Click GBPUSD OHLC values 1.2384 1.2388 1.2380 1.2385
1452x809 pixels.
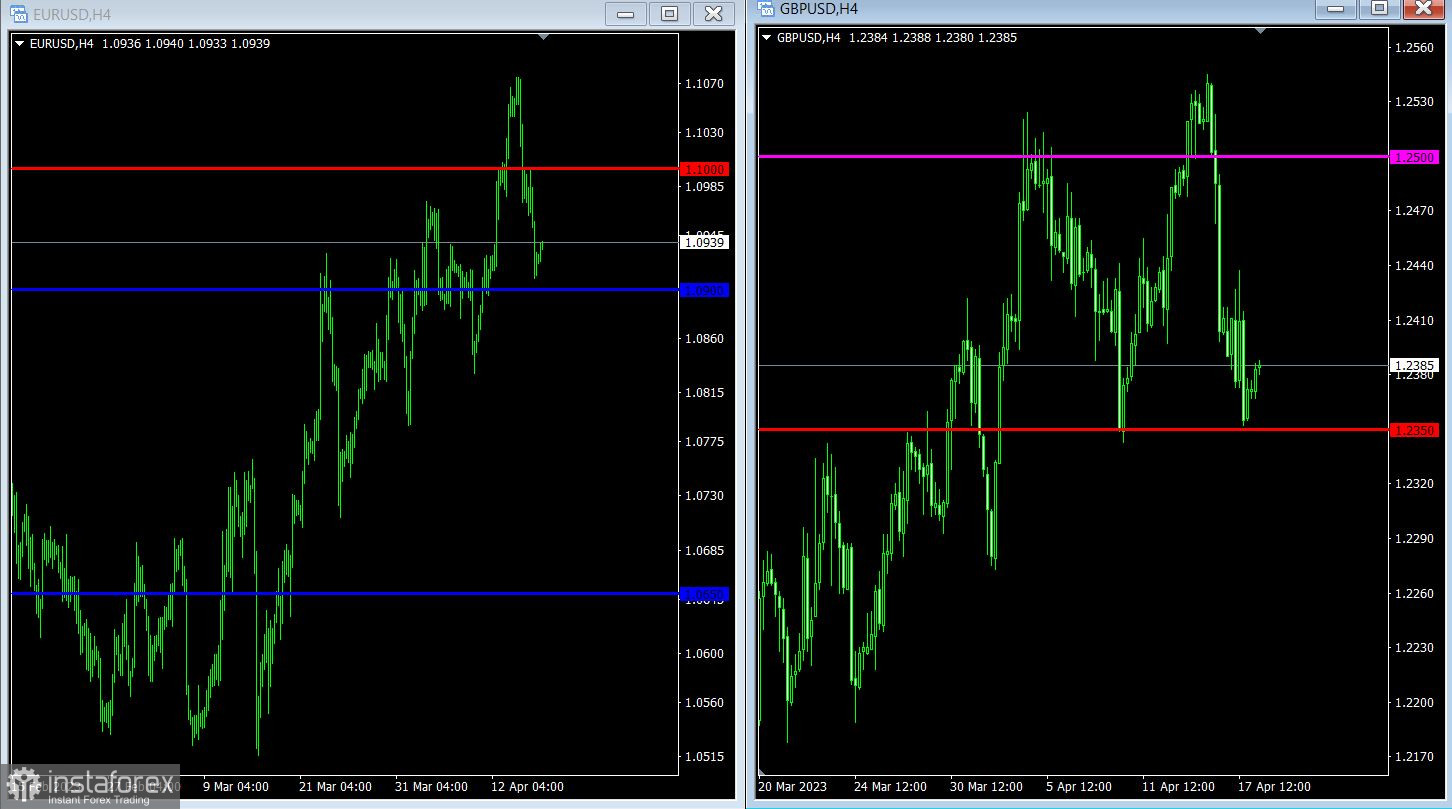tap(933, 38)
